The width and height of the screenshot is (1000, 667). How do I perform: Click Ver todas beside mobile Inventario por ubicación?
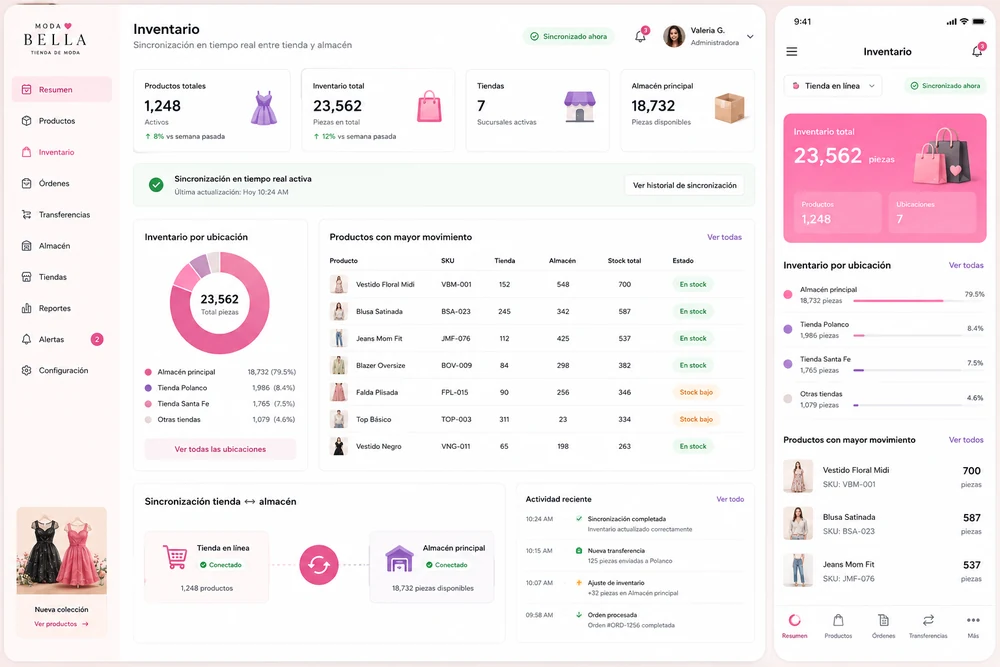[966, 265]
